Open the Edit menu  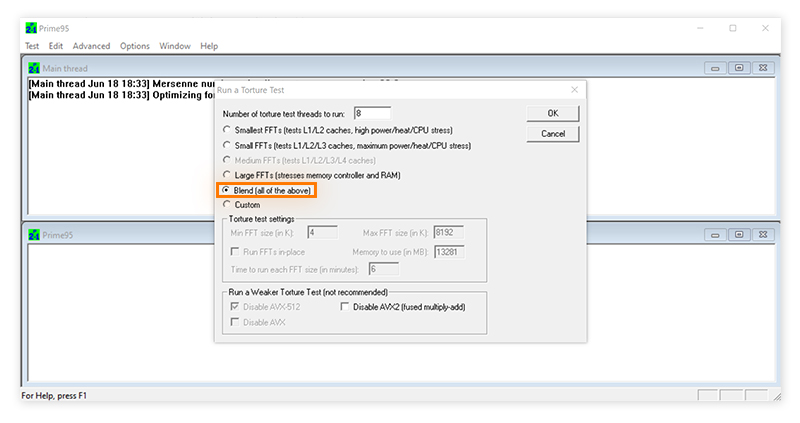56,46
